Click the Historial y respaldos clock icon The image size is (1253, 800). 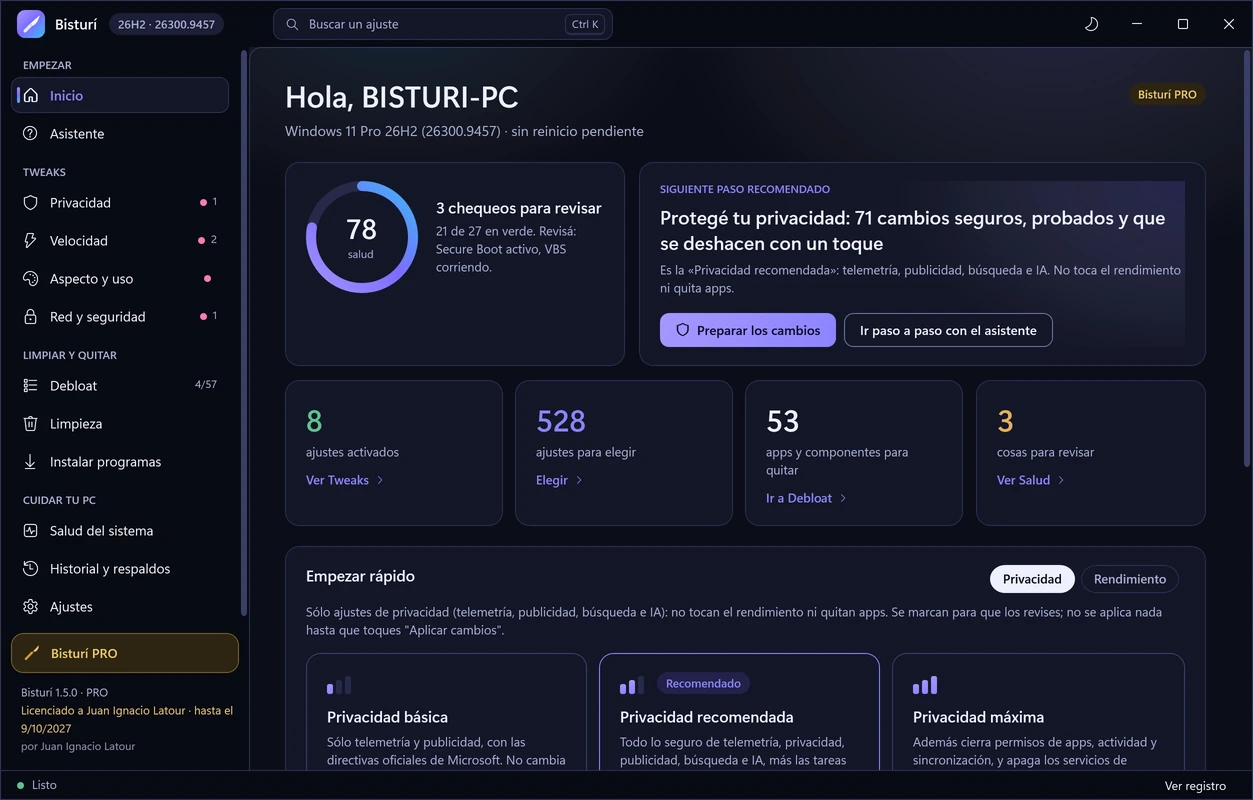click(31, 569)
